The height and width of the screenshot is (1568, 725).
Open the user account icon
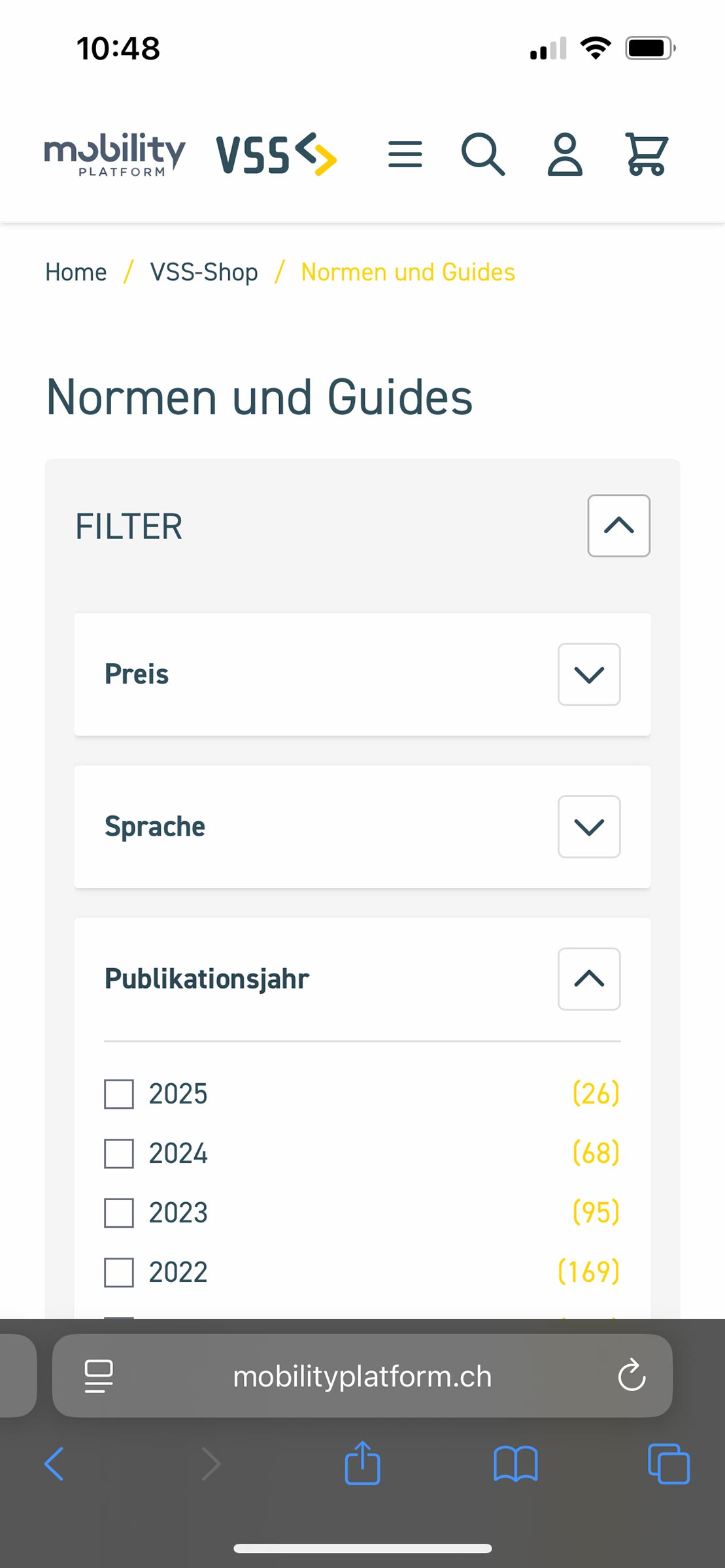tap(565, 154)
